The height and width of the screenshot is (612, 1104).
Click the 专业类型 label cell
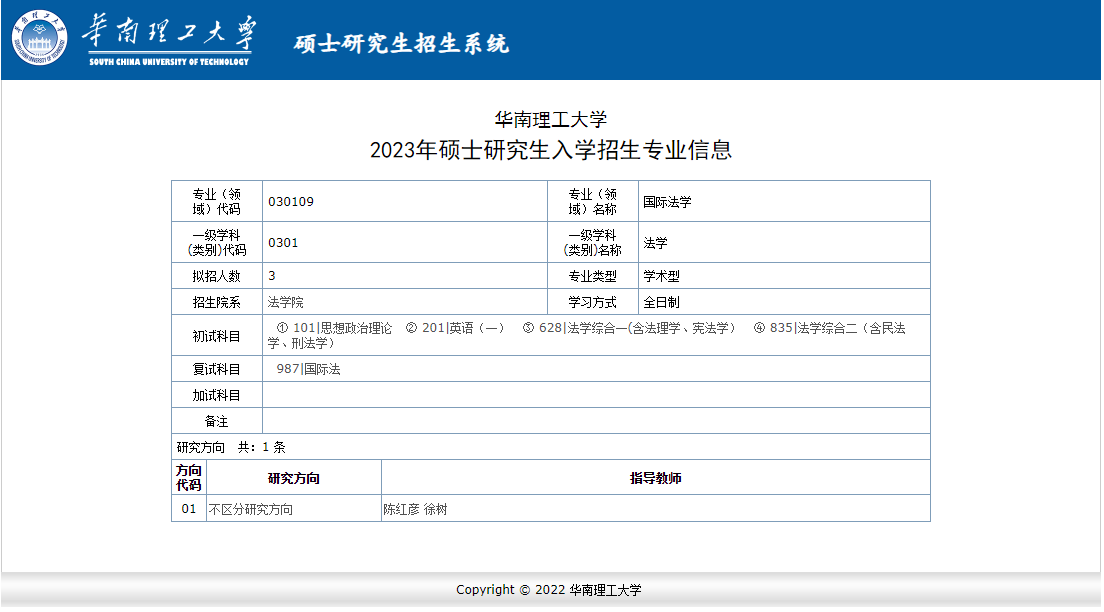click(x=593, y=276)
